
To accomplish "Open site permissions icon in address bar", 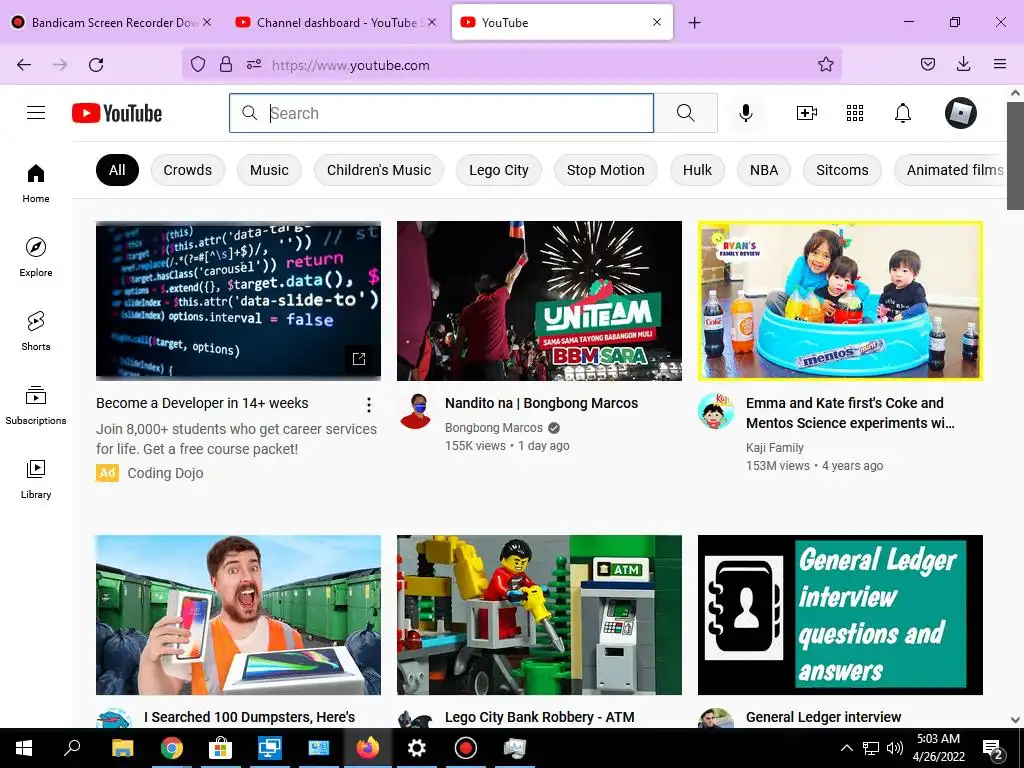I will pos(254,64).
